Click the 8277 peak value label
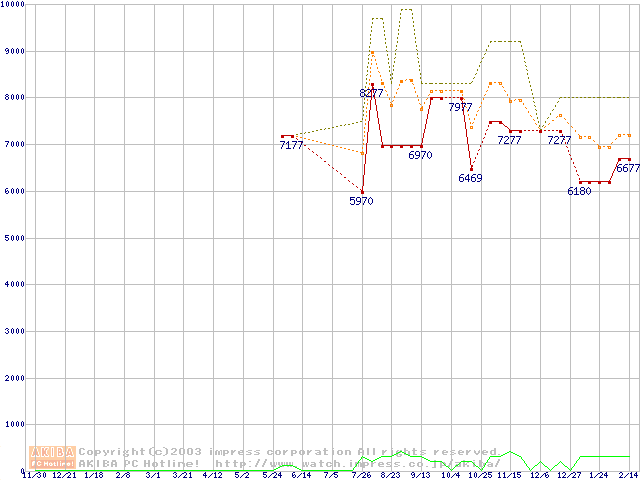The width and height of the screenshot is (640, 480). [371, 93]
